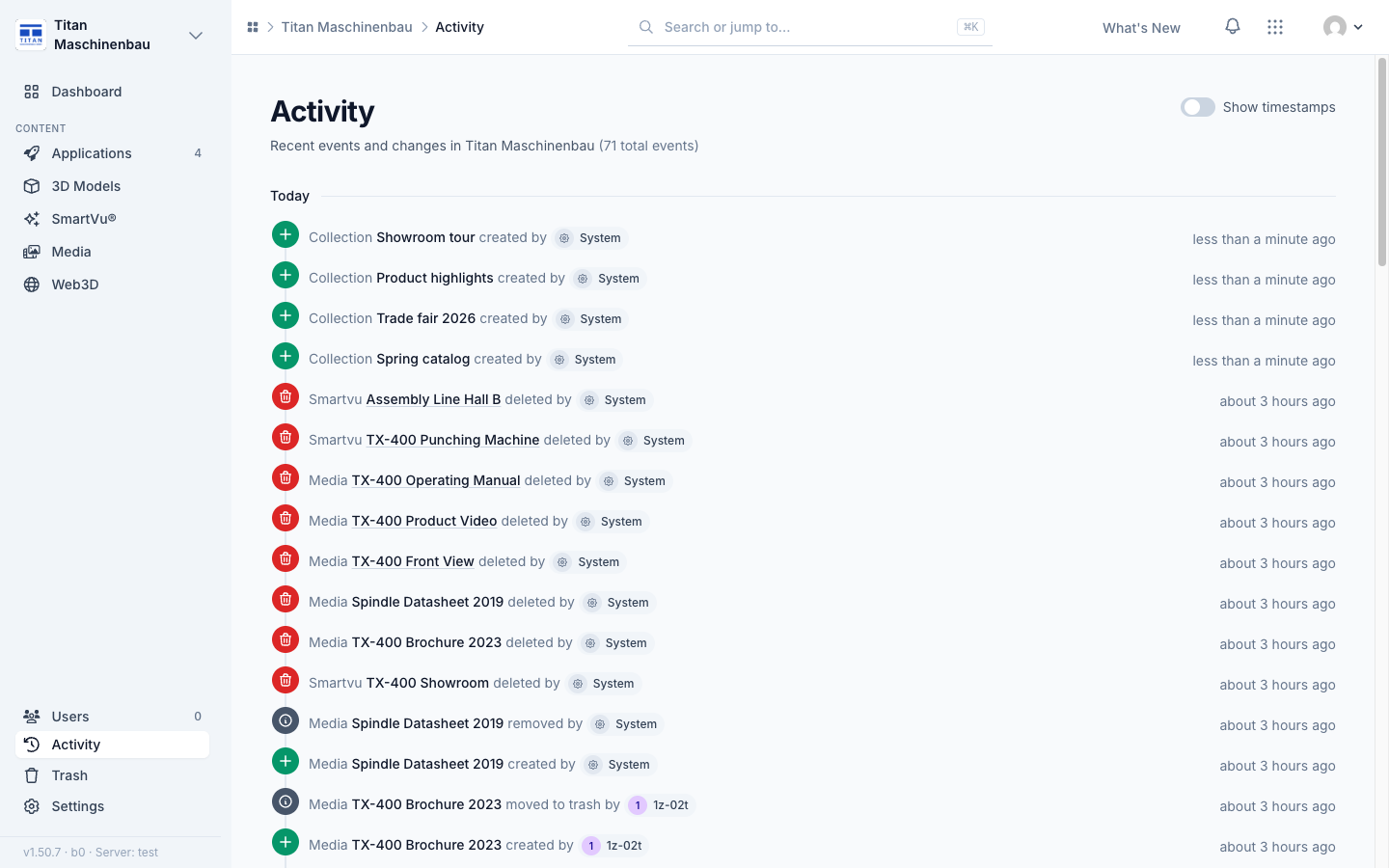Viewport: 1389px width, 868px height.
Task: Click the Users people icon
Action: [x=32, y=717]
